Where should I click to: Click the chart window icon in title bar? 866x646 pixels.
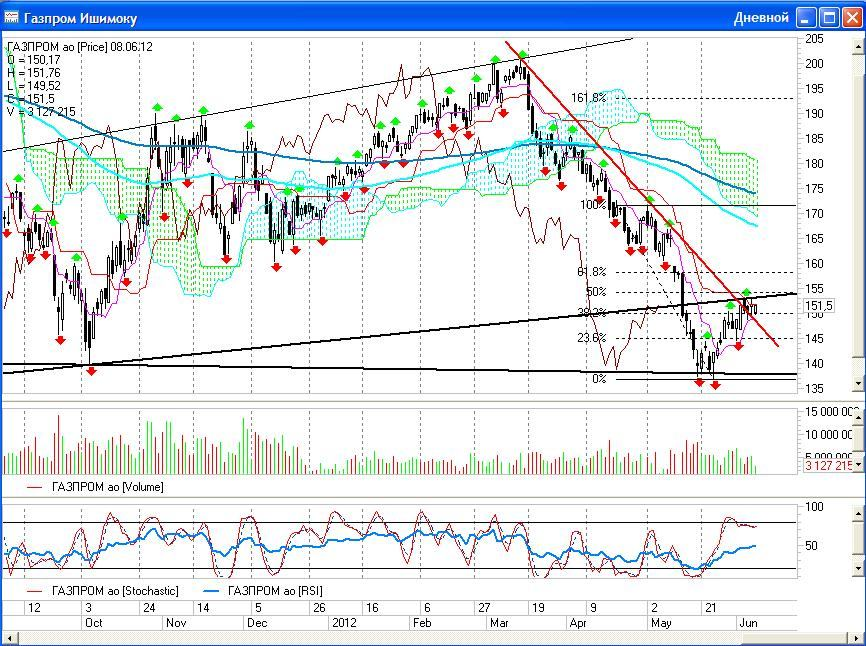[x=12, y=18]
